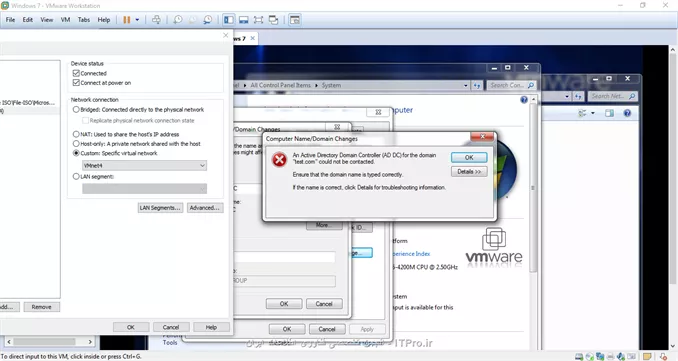Select Host-only network connection option
This screenshot has height=361, width=678.
point(76,144)
